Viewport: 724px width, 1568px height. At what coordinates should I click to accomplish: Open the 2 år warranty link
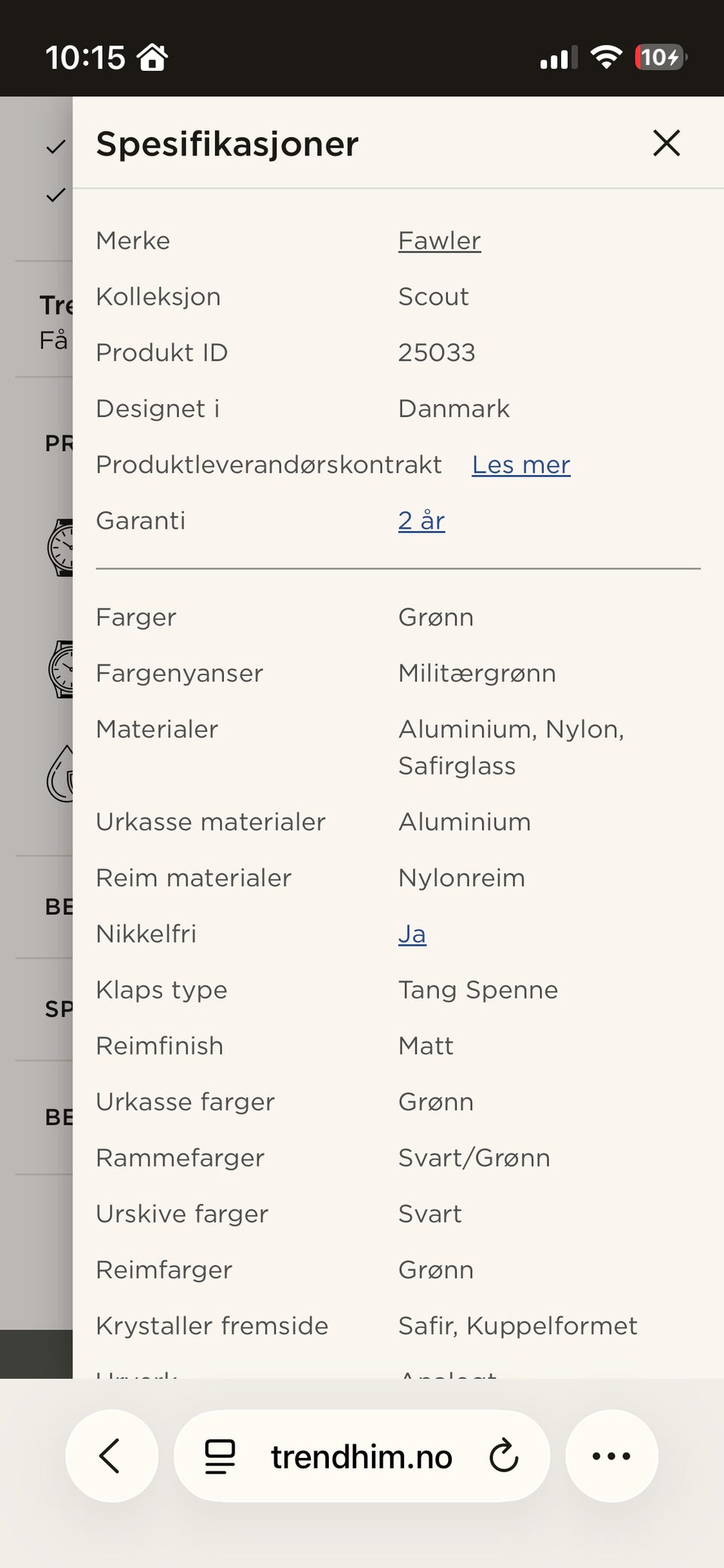pyautogui.click(x=421, y=520)
